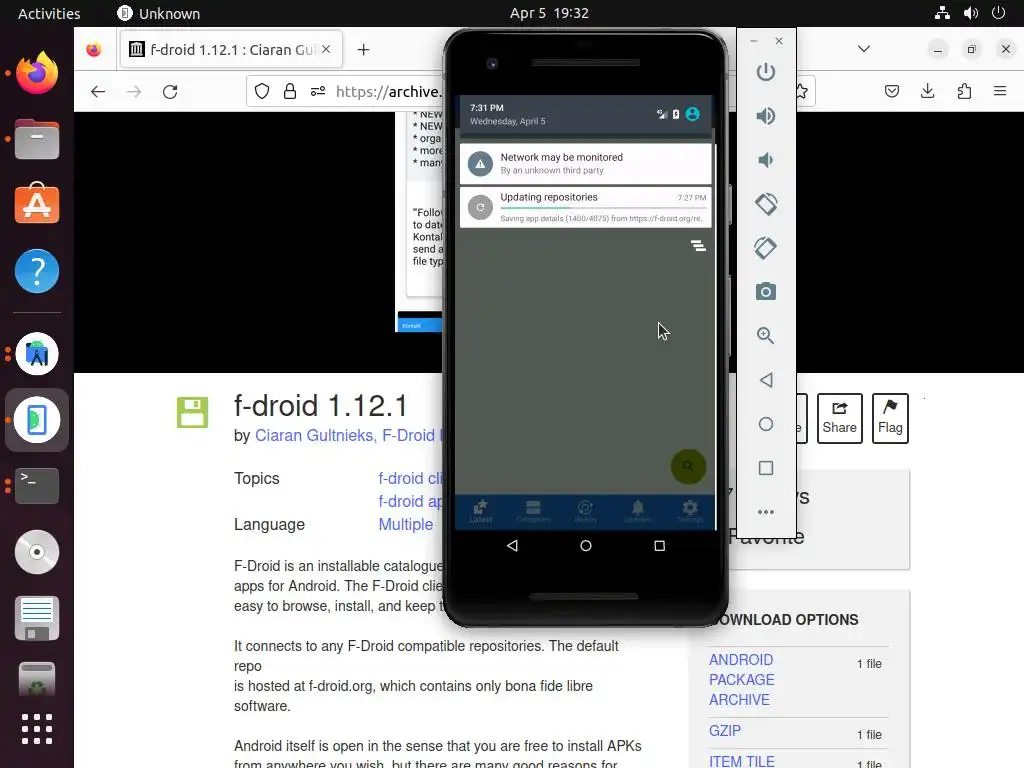The image size is (1024, 768).
Task: Click the emulator toolbar Home circle
Action: pyautogui.click(x=765, y=424)
